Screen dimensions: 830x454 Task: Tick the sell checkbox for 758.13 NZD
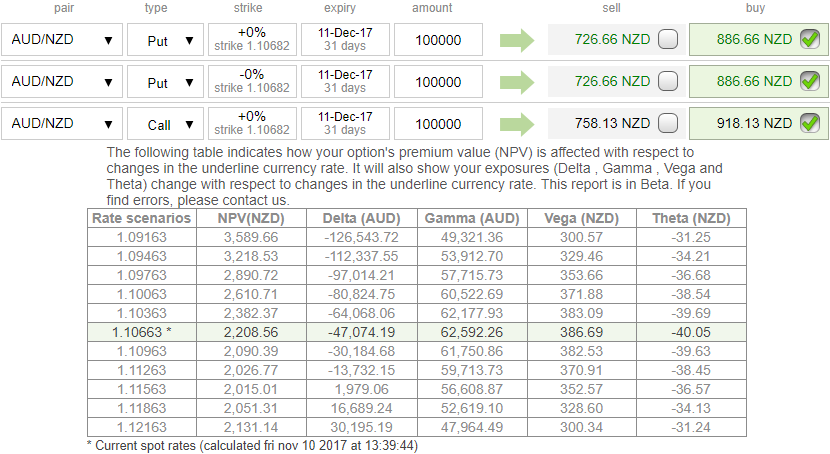668,124
